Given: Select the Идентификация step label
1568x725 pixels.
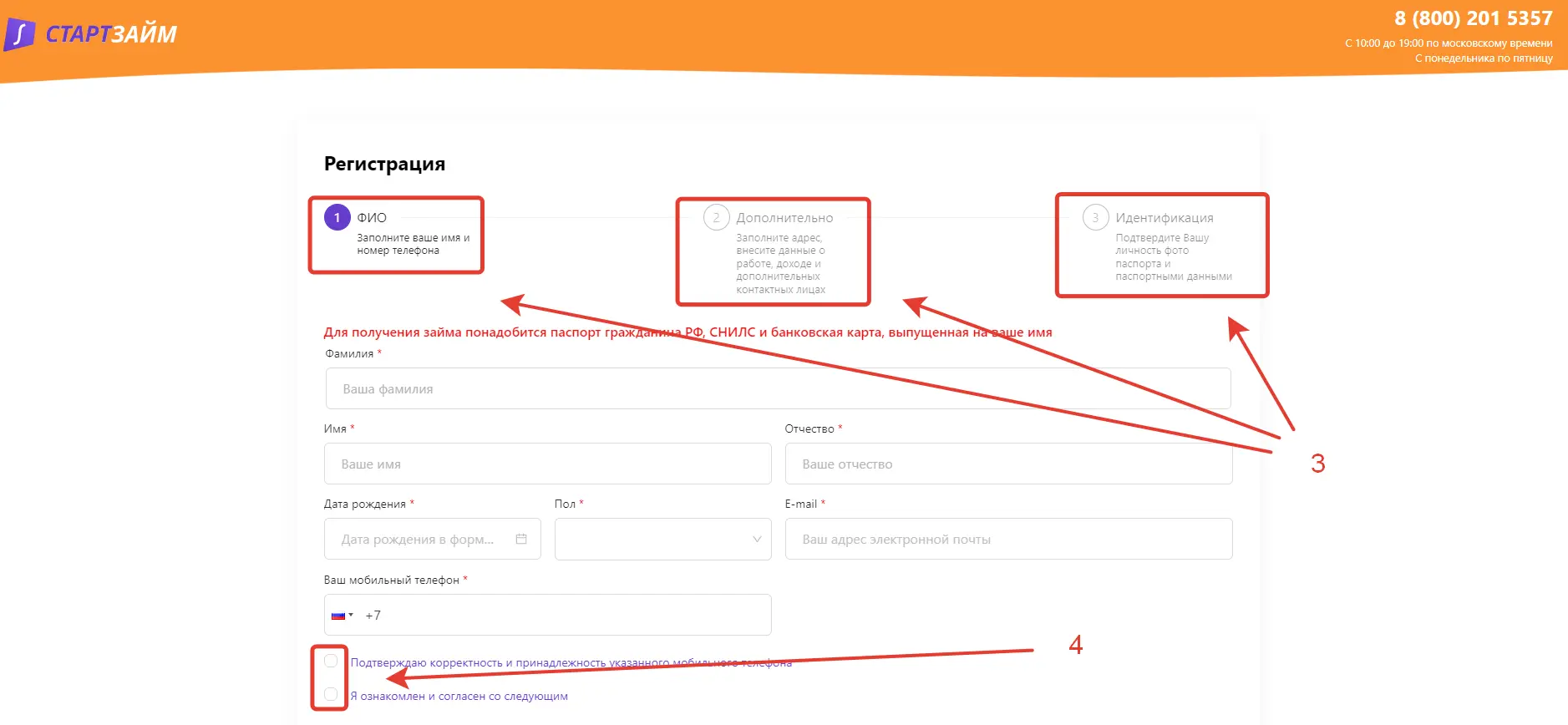Looking at the screenshot, I should pyautogui.click(x=1165, y=217).
